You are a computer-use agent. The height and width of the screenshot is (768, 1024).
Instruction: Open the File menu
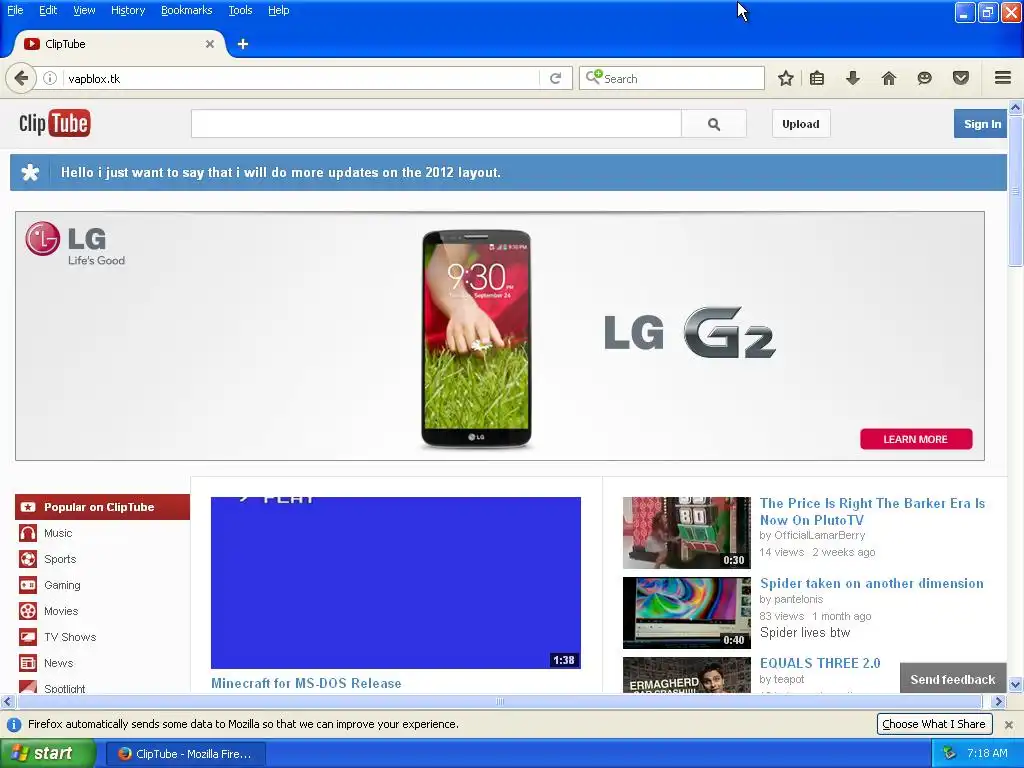[x=15, y=10]
